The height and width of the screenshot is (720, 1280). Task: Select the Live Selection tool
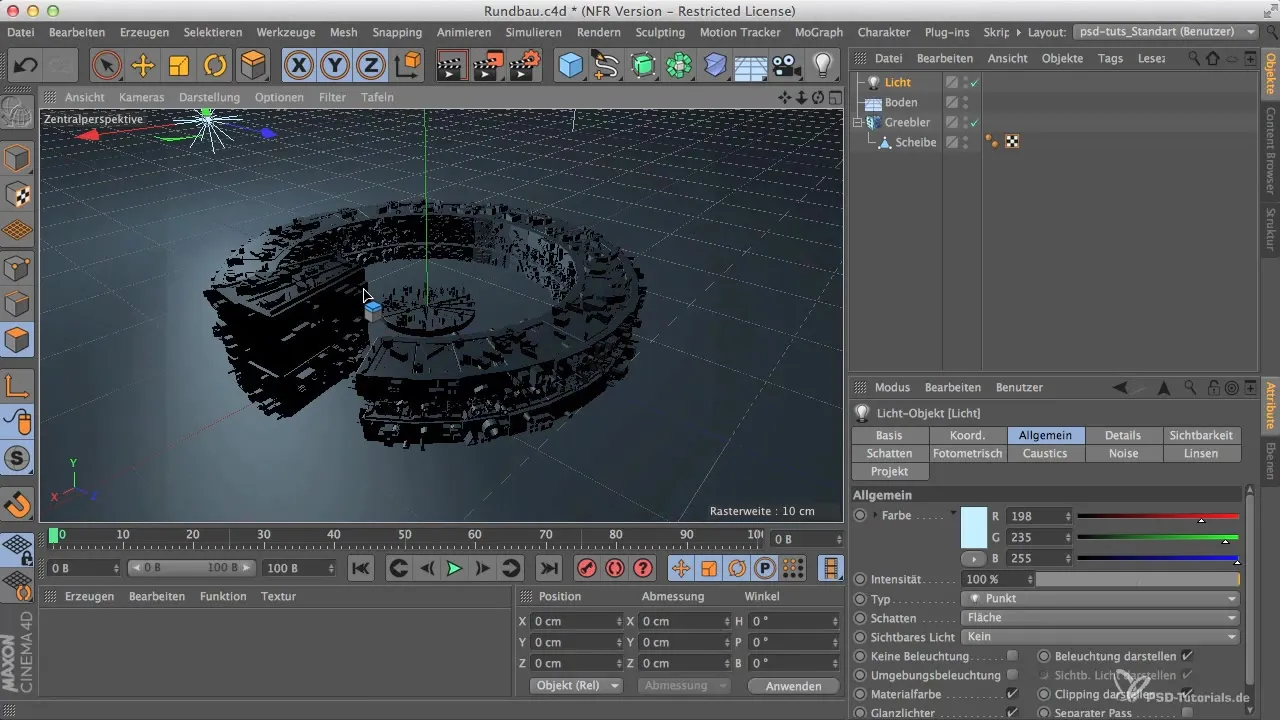pos(105,66)
